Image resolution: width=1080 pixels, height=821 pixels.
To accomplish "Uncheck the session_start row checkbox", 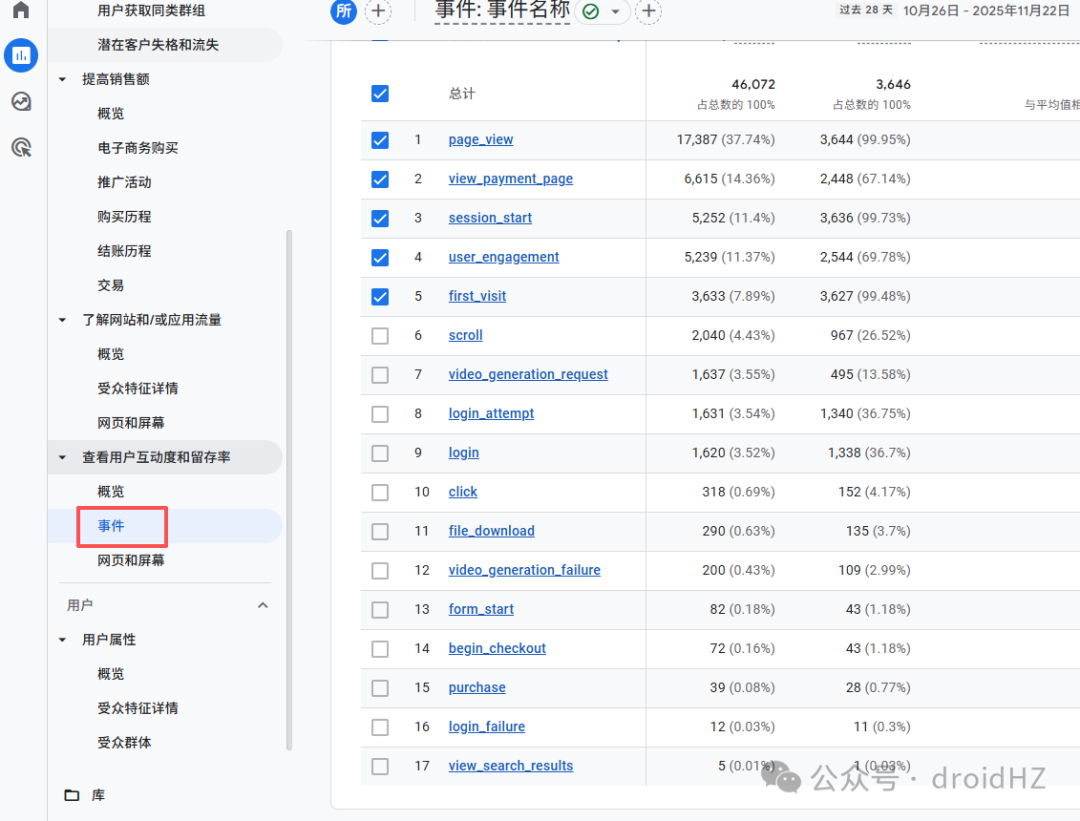I will [380, 218].
